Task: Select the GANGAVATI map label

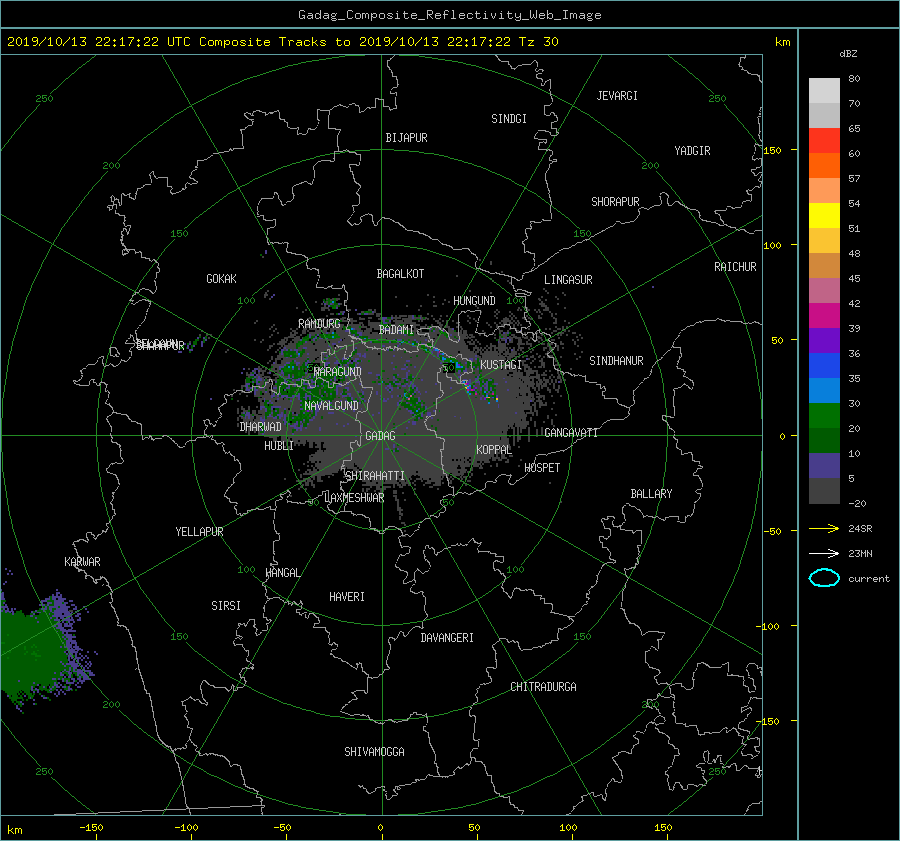Action: 571,433
